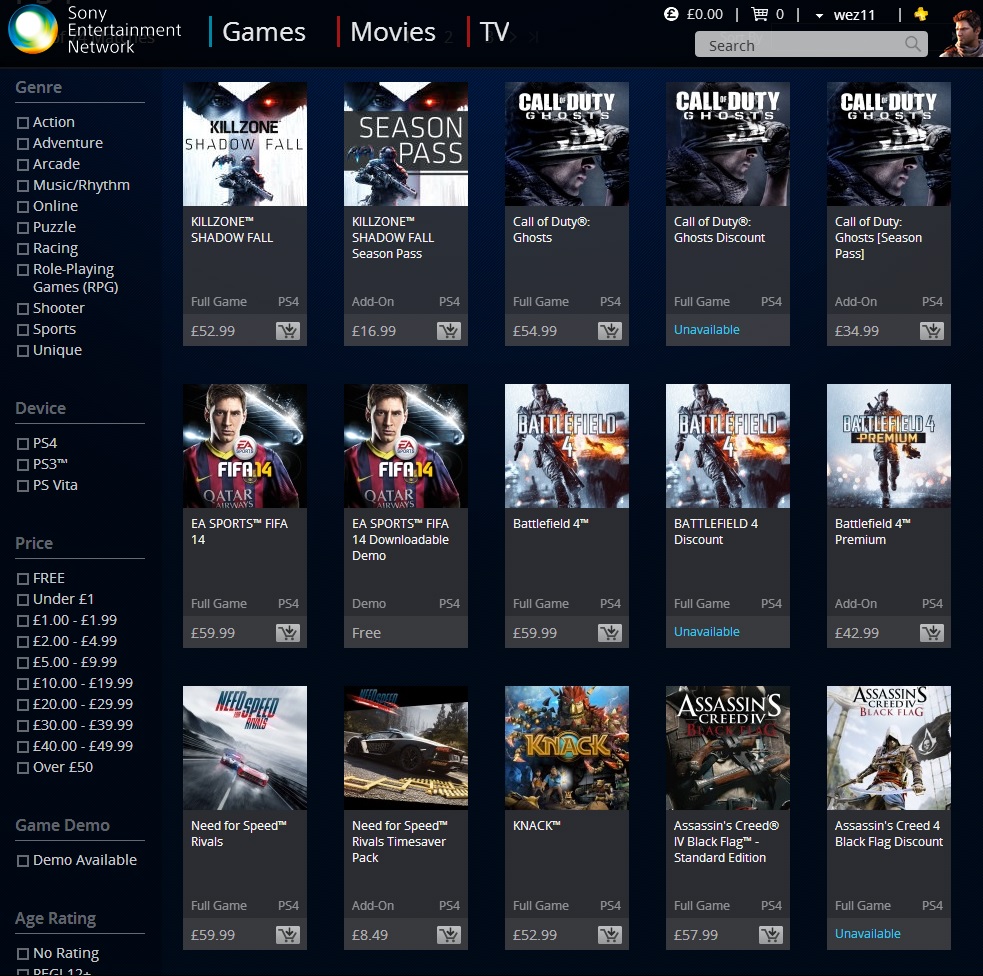Click cart icon for KNACK
Image resolution: width=983 pixels, height=976 pixels.
[610, 935]
